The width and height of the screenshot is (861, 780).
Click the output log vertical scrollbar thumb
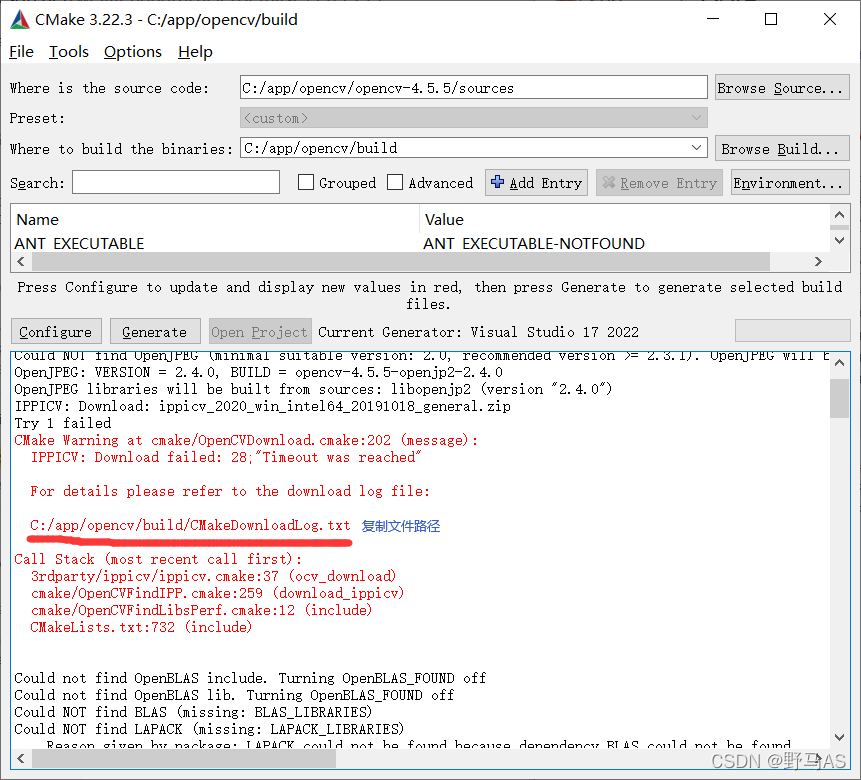pos(839,398)
